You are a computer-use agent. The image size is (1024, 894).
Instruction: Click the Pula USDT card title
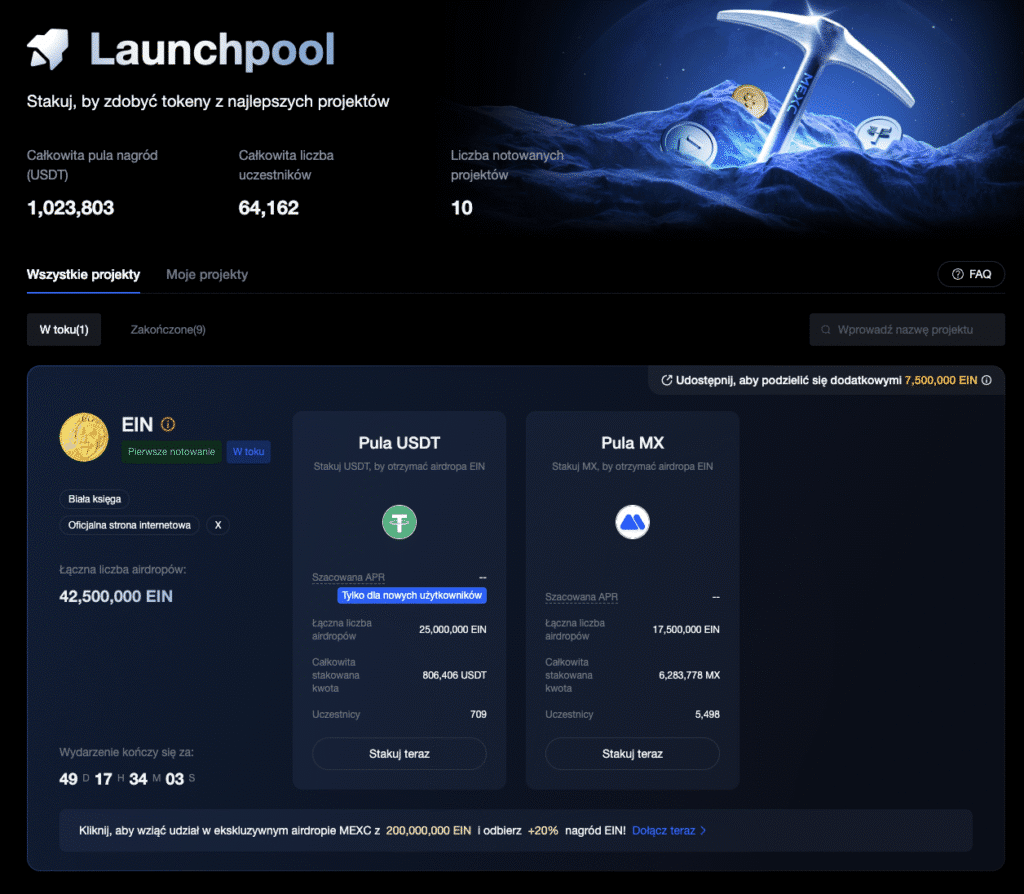pyautogui.click(x=399, y=443)
